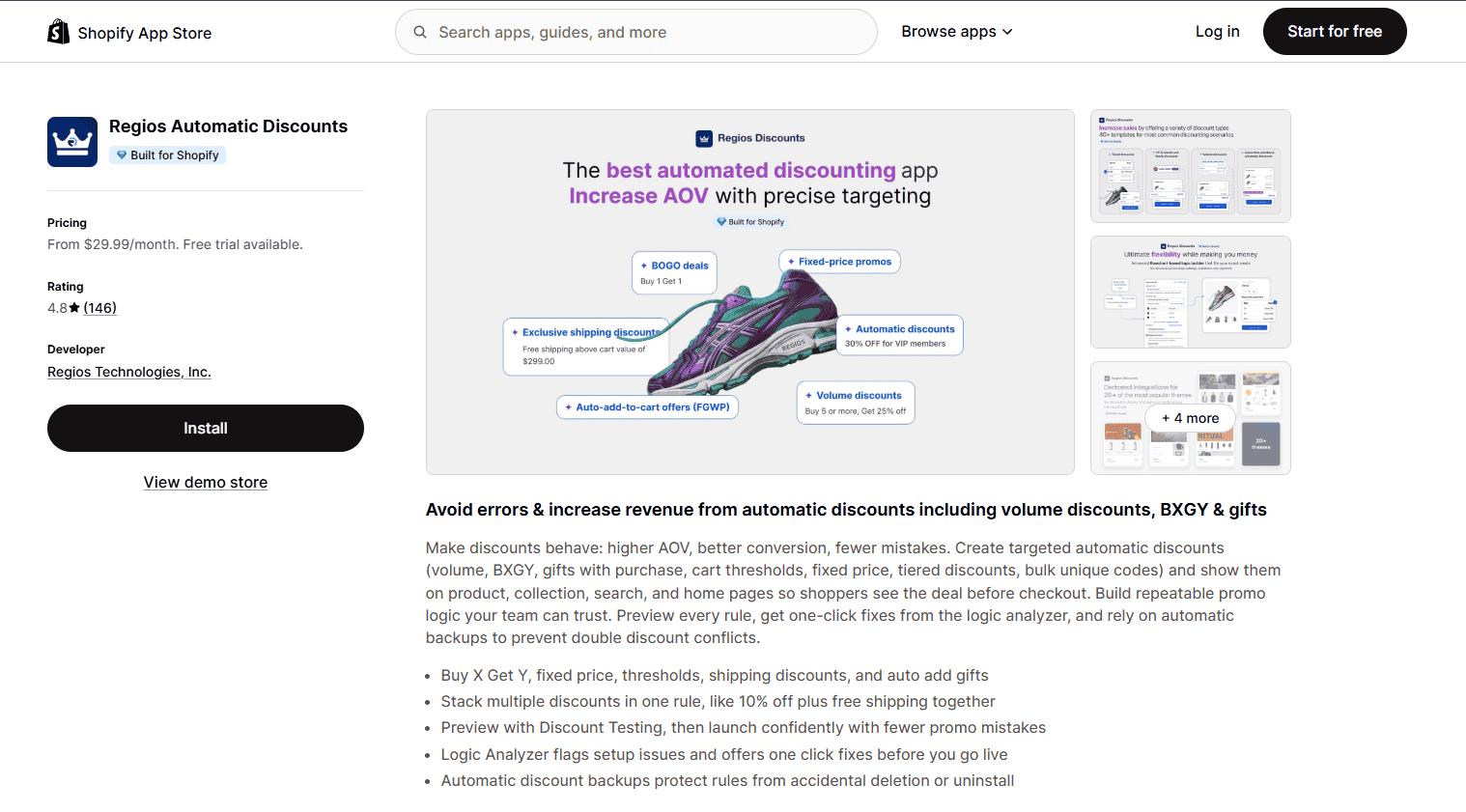Click the Fixed-price promos callout

(x=839, y=262)
